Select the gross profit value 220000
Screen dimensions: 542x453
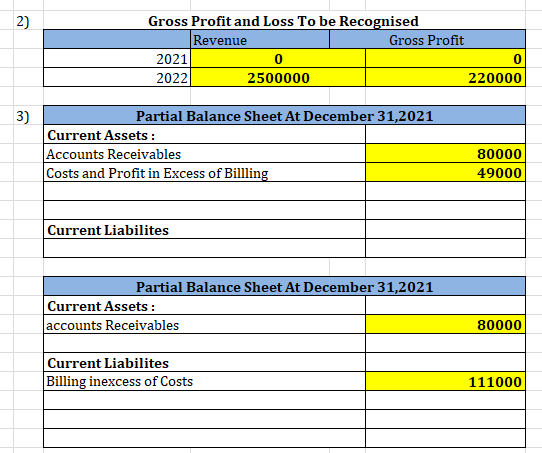[445, 77]
